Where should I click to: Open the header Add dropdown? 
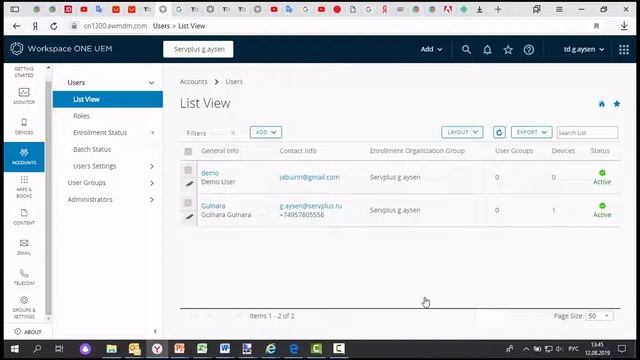click(431, 49)
